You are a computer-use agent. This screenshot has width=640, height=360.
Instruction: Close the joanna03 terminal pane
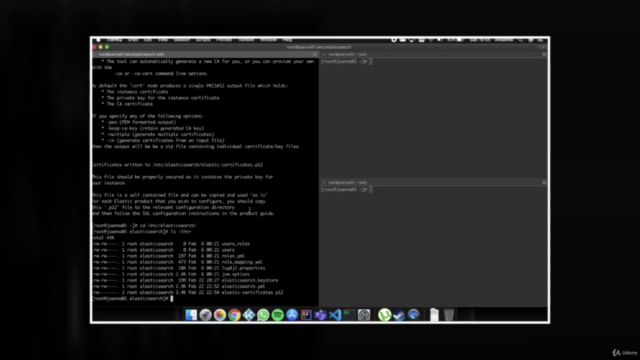324,182
